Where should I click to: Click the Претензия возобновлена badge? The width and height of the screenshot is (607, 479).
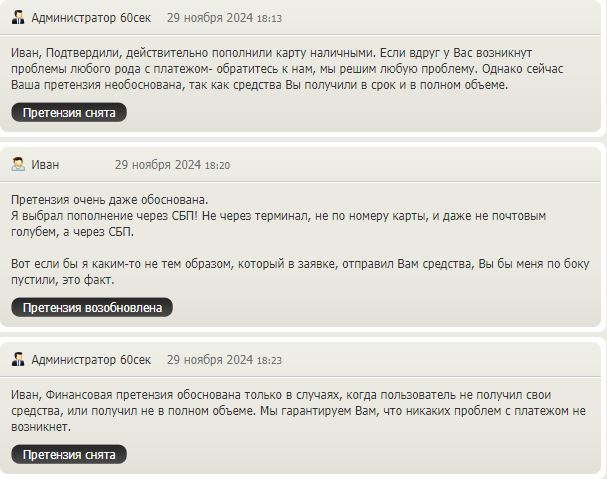[x=92, y=307]
